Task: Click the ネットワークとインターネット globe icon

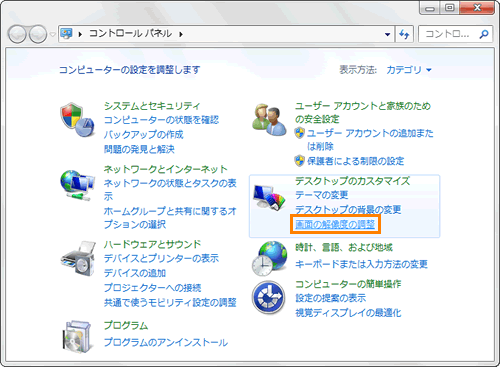Action: 77,185
